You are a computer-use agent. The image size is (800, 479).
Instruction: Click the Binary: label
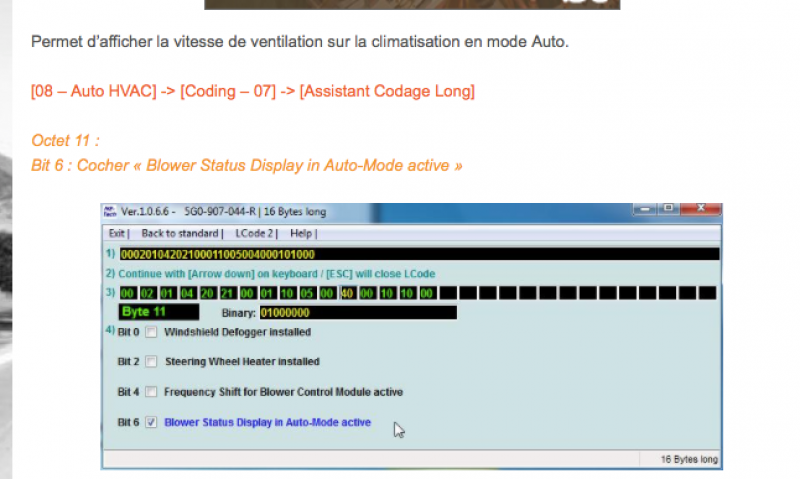pos(238,313)
